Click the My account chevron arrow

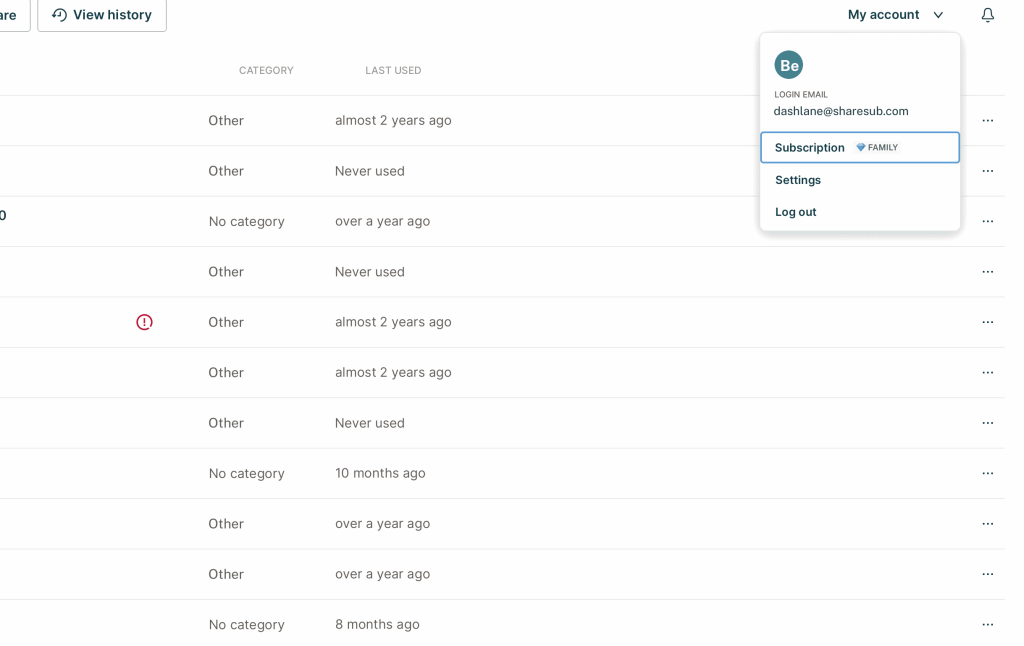click(938, 15)
